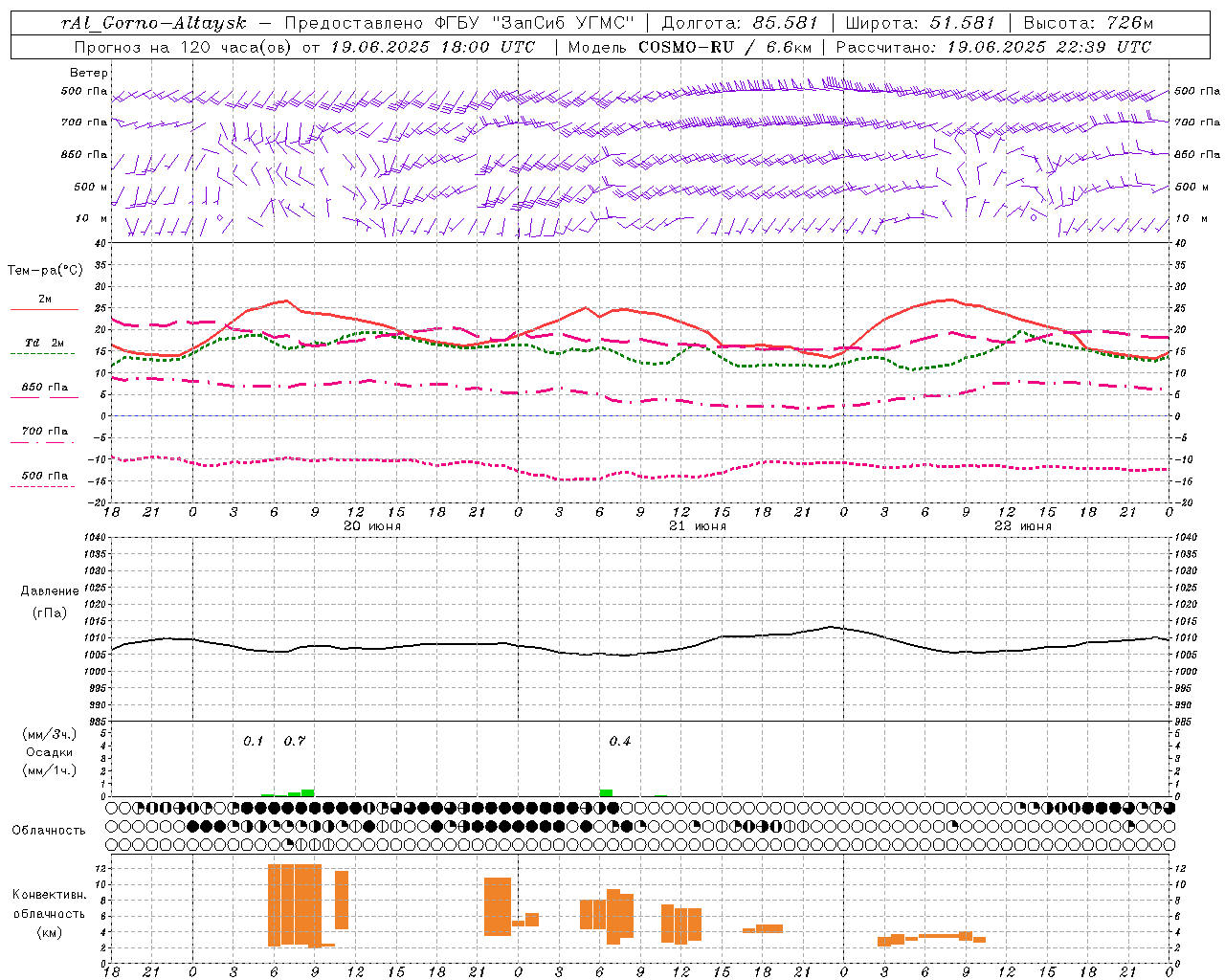The width and height of the screenshot is (1225, 980).
Task: Click the 850 гПа temperature legend entry
Action: pyautogui.click(x=45, y=388)
